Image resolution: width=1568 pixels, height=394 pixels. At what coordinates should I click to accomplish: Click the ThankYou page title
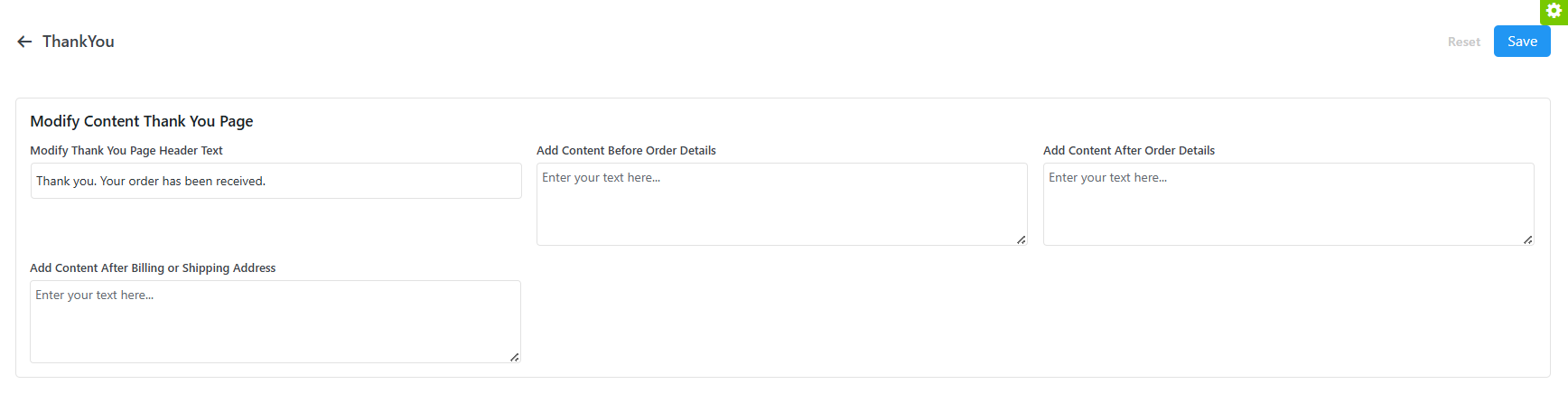coord(79,42)
